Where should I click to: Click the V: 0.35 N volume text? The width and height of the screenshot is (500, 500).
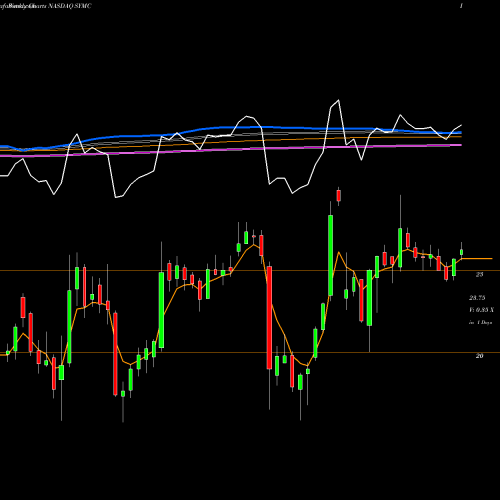click(481, 310)
